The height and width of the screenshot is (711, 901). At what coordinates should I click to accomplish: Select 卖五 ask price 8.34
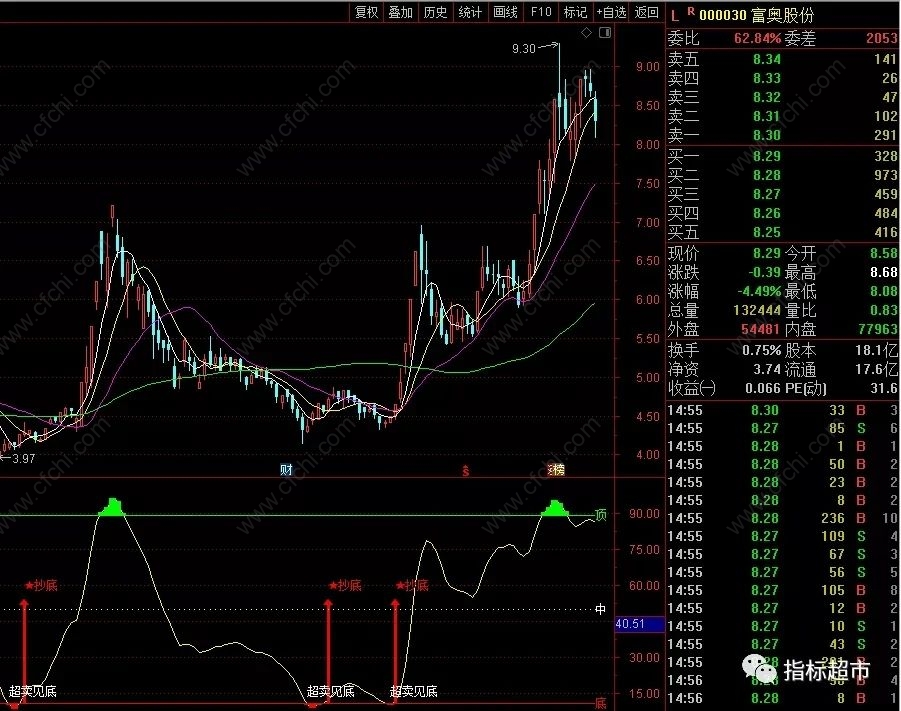(x=767, y=59)
